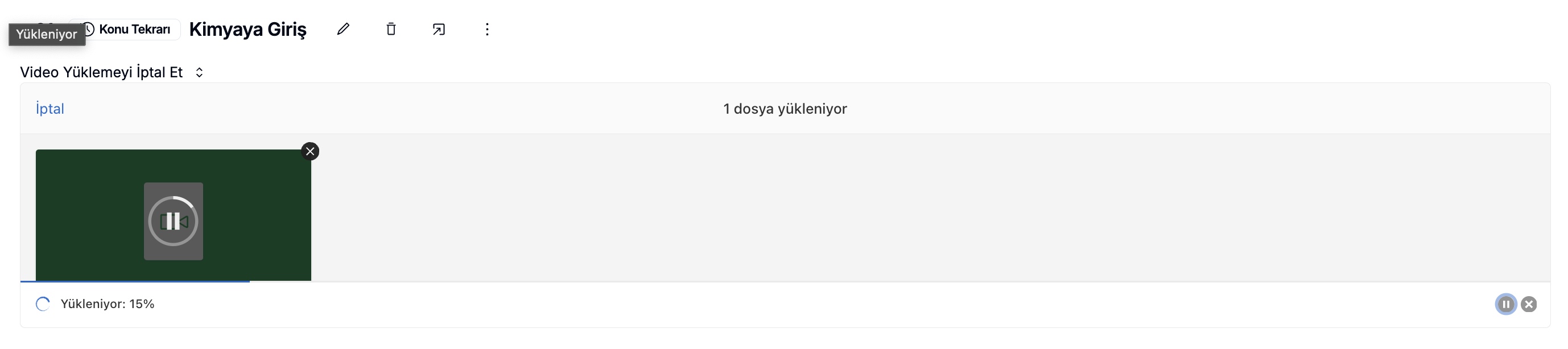Image resolution: width=1568 pixels, height=349 pixels.
Task: Remove the video file with thumbnail X
Action: pyautogui.click(x=311, y=151)
